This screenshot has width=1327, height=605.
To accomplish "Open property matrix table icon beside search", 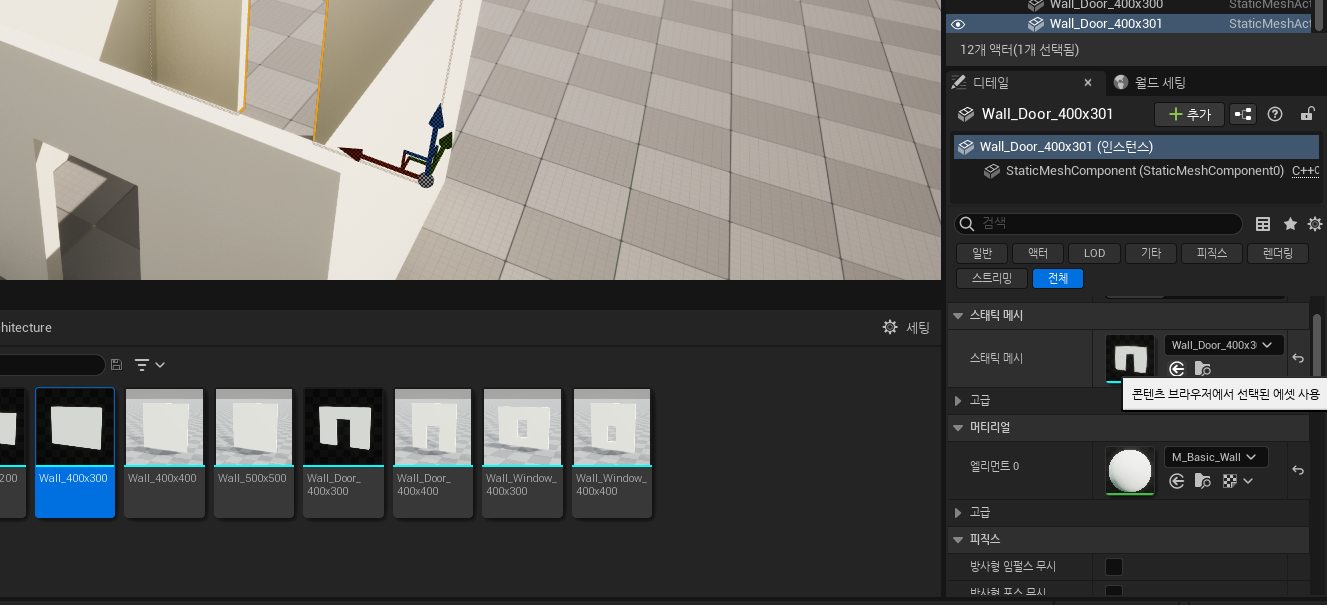I will tap(1263, 224).
